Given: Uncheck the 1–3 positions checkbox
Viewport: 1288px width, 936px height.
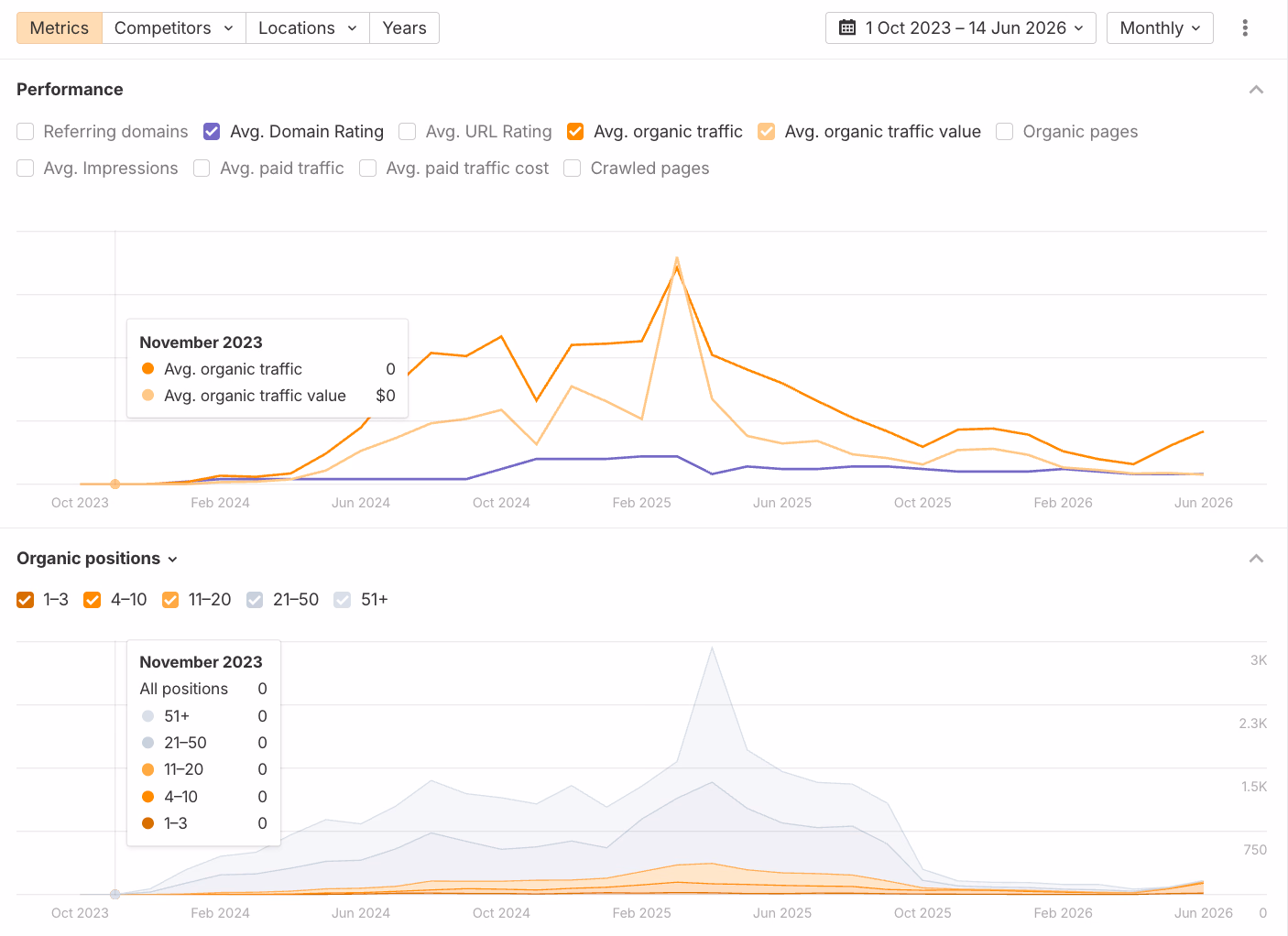Looking at the screenshot, I should point(26,600).
